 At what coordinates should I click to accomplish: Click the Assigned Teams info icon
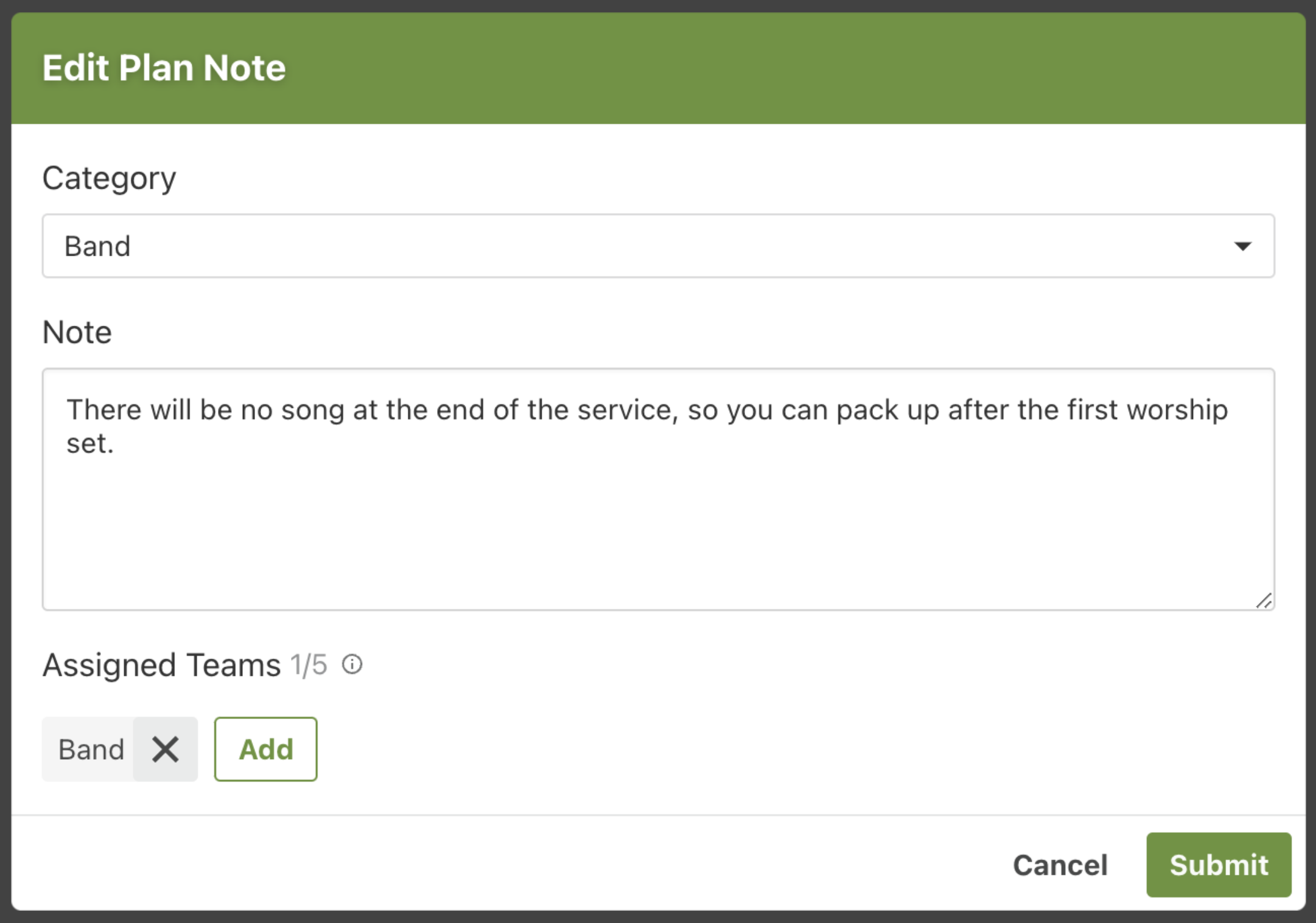pos(352,664)
